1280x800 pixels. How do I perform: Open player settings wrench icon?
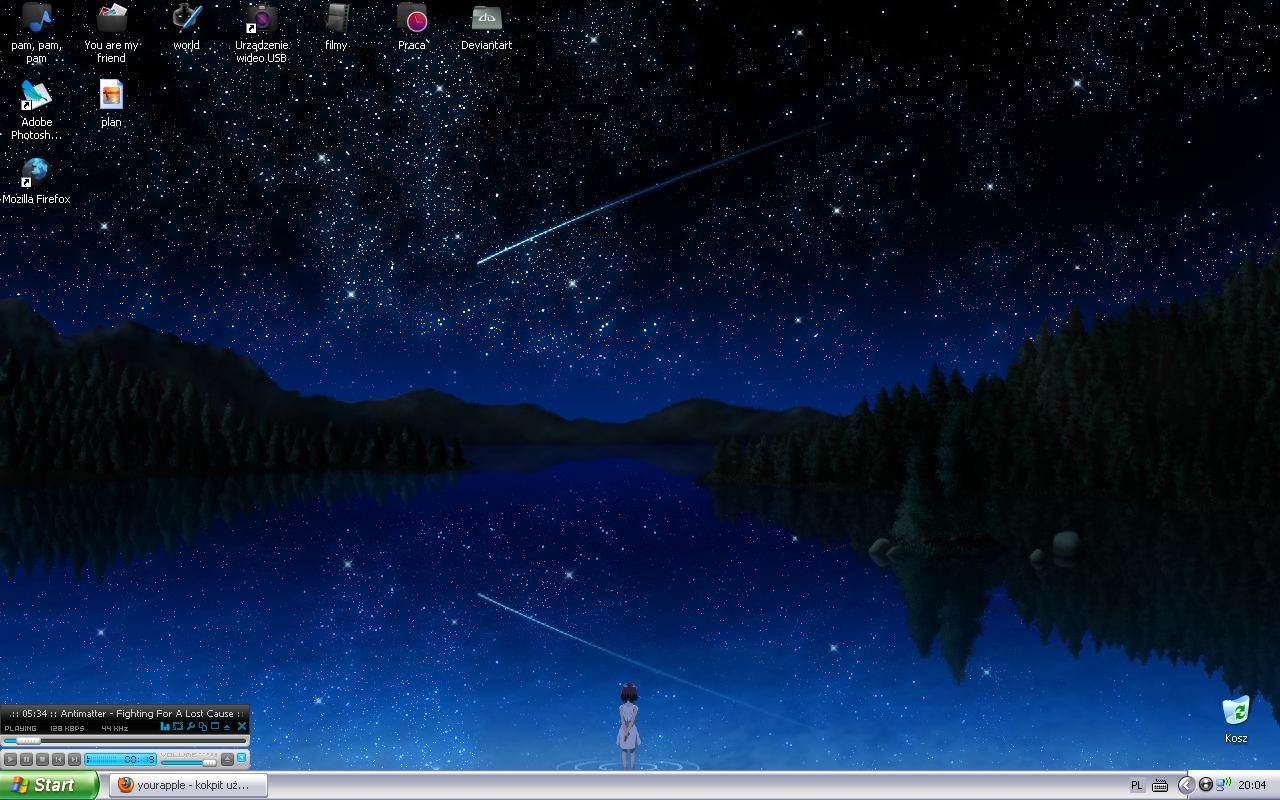(191, 727)
